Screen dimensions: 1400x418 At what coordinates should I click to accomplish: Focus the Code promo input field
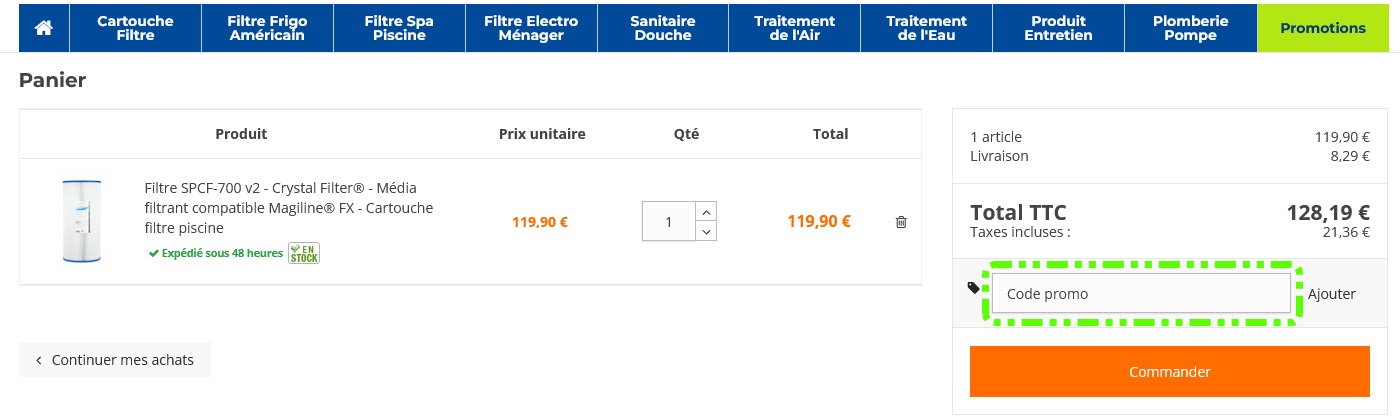(x=1141, y=294)
